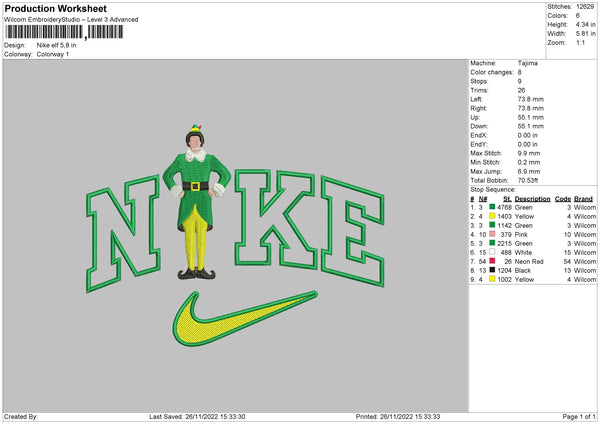Click the Production Worksheet title

[55, 8]
